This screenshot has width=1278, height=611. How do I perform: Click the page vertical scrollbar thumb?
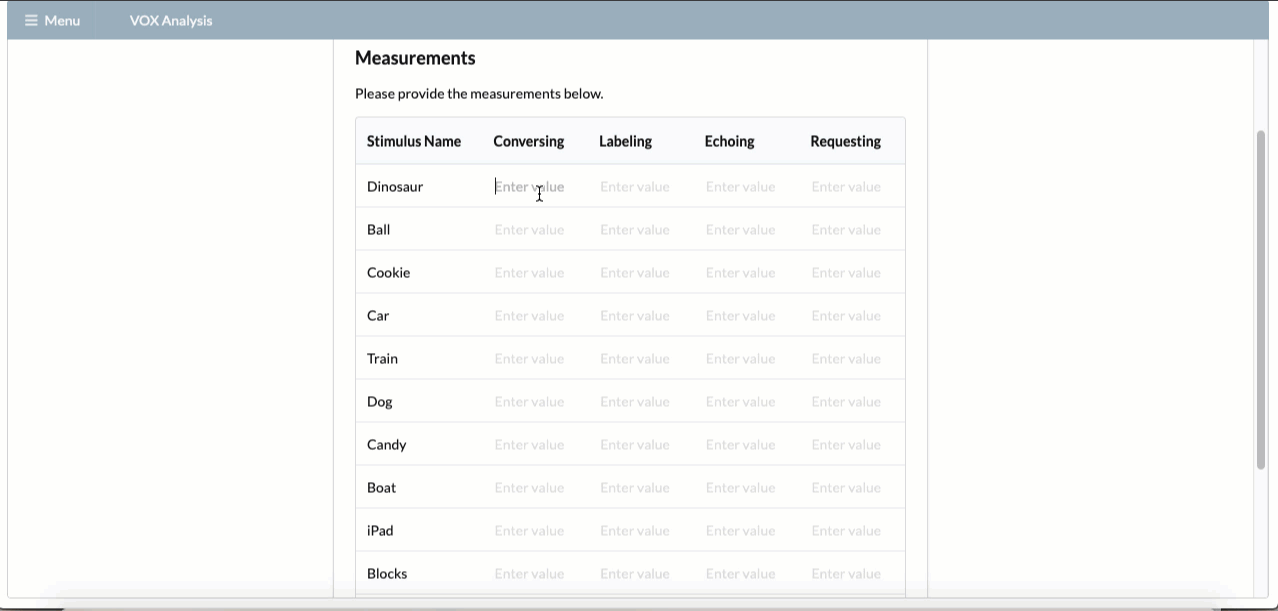[1261, 299]
